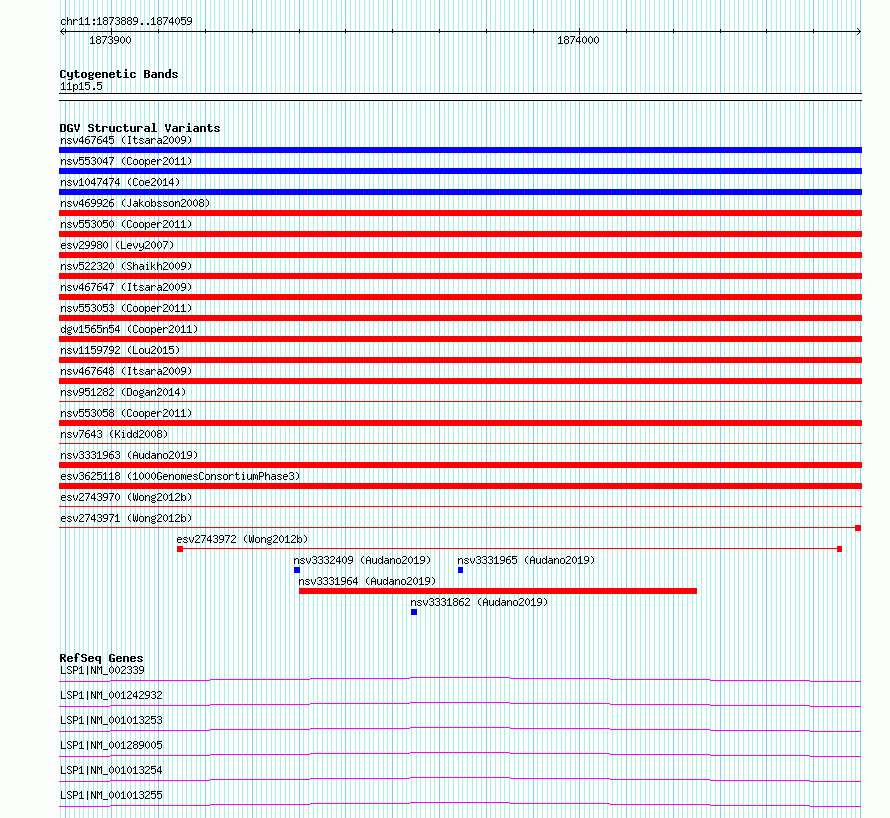Screen dimensions: 890x818
Task: Open LSP1|NM_001289005 transcript
Action: coord(111,745)
